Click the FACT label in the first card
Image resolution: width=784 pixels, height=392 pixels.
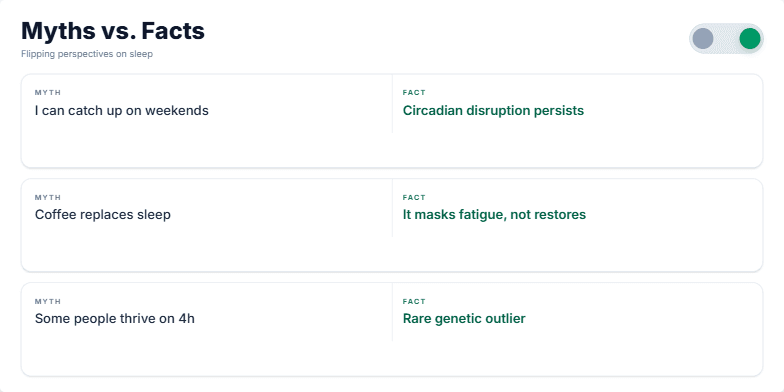point(414,92)
